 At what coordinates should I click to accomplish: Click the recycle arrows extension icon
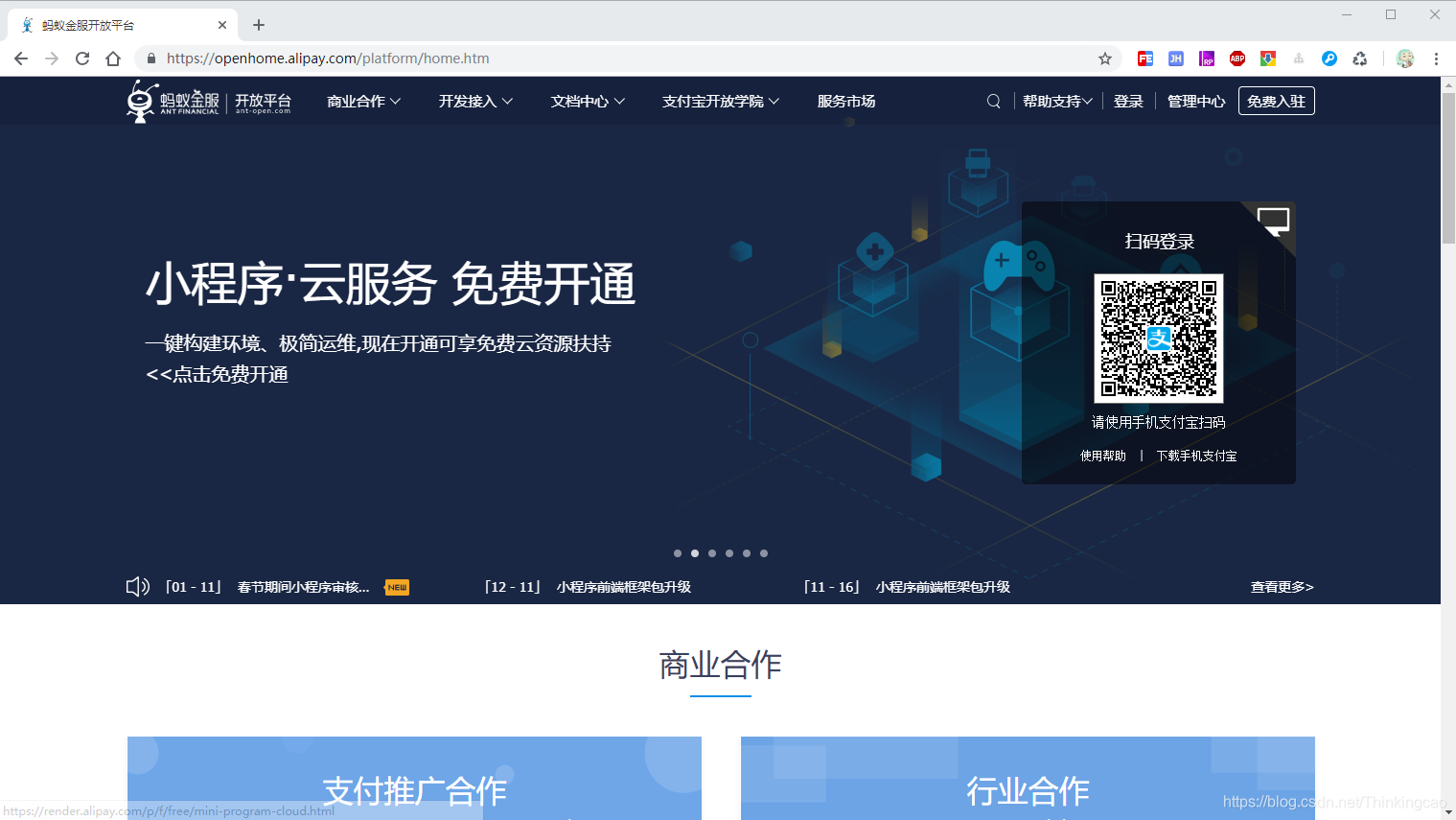(1360, 59)
